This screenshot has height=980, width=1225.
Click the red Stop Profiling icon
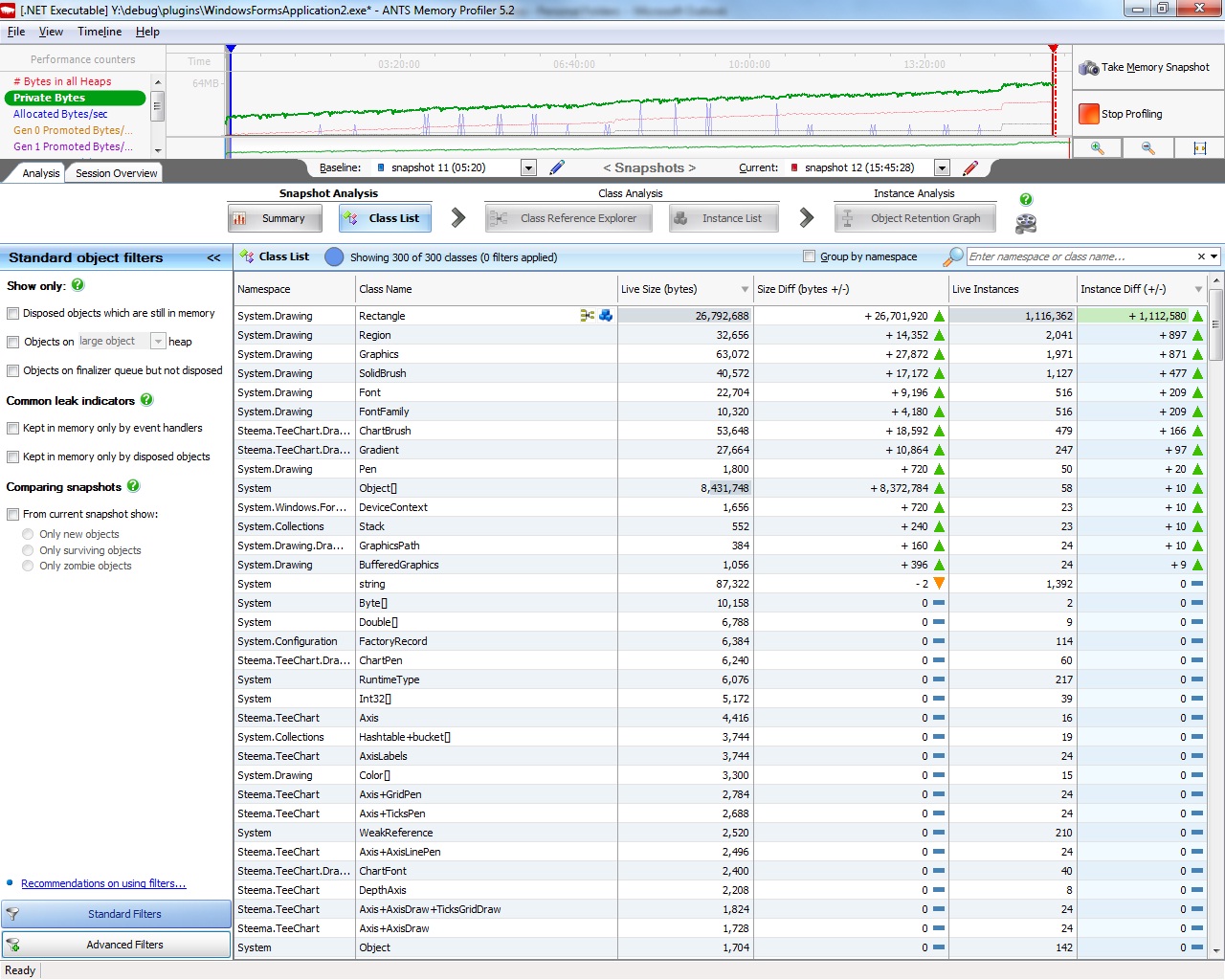1089,114
